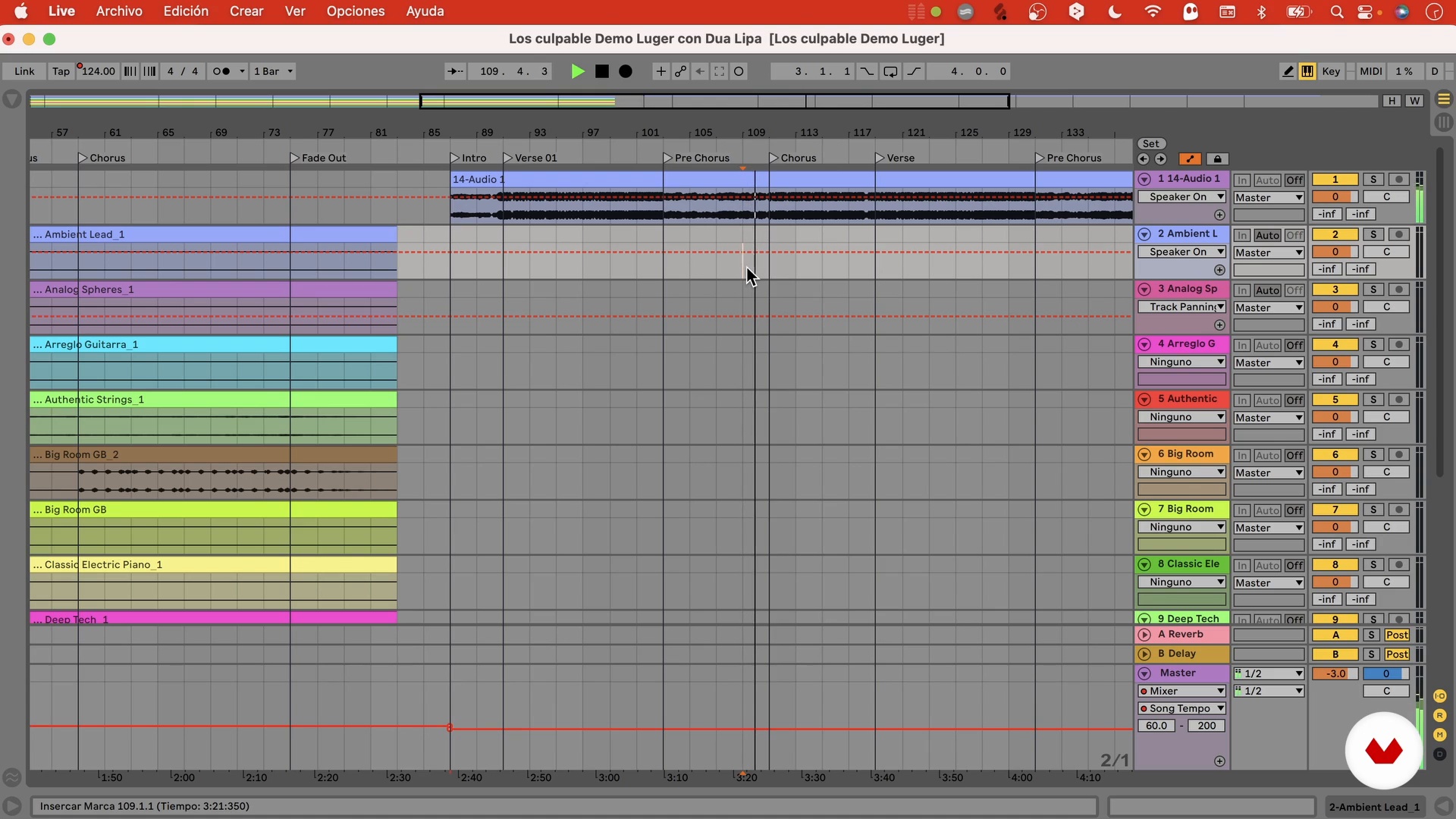The height and width of the screenshot is (819, 1456).
Task: Adjust the Master volume -3.0 slider
Action: [x=1335, y=674]
